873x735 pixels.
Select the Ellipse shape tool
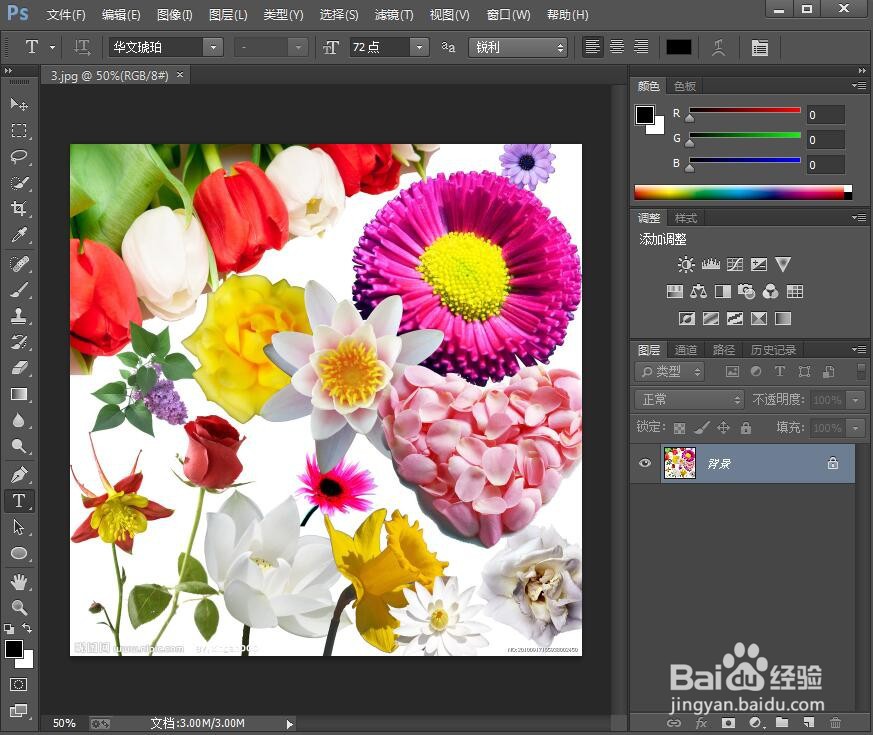pos(19,553)
